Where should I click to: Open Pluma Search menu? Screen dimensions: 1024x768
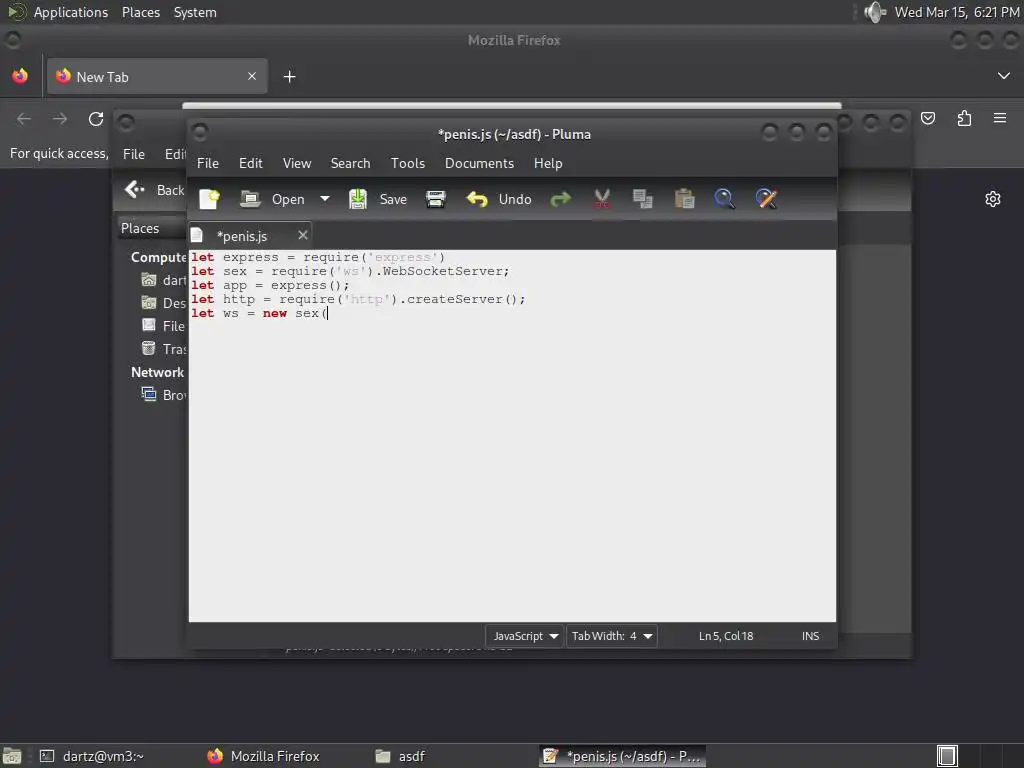pyautogui.click(x=351, y=163)
